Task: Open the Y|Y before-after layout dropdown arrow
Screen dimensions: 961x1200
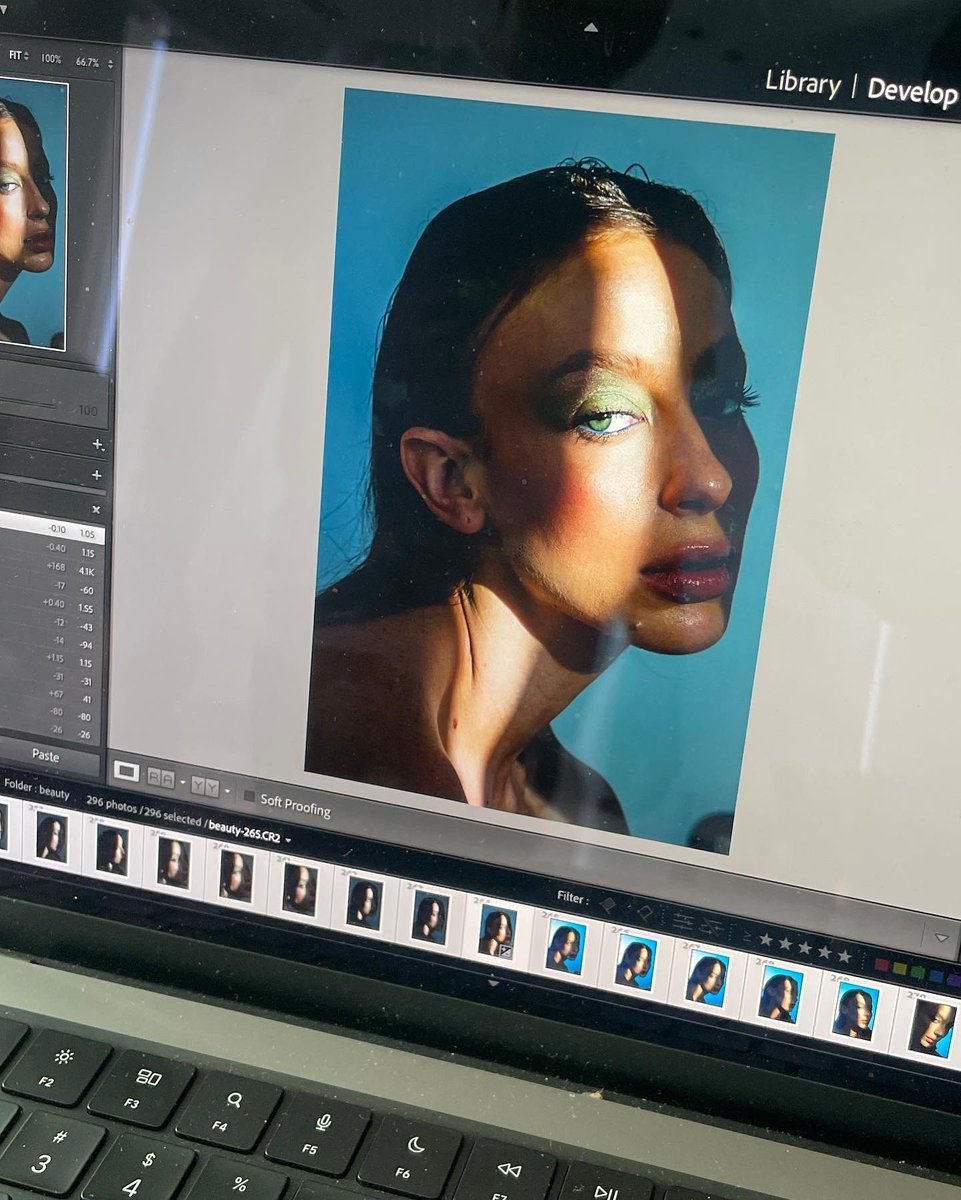Action: pyautogui.click(x=227, y=791)
